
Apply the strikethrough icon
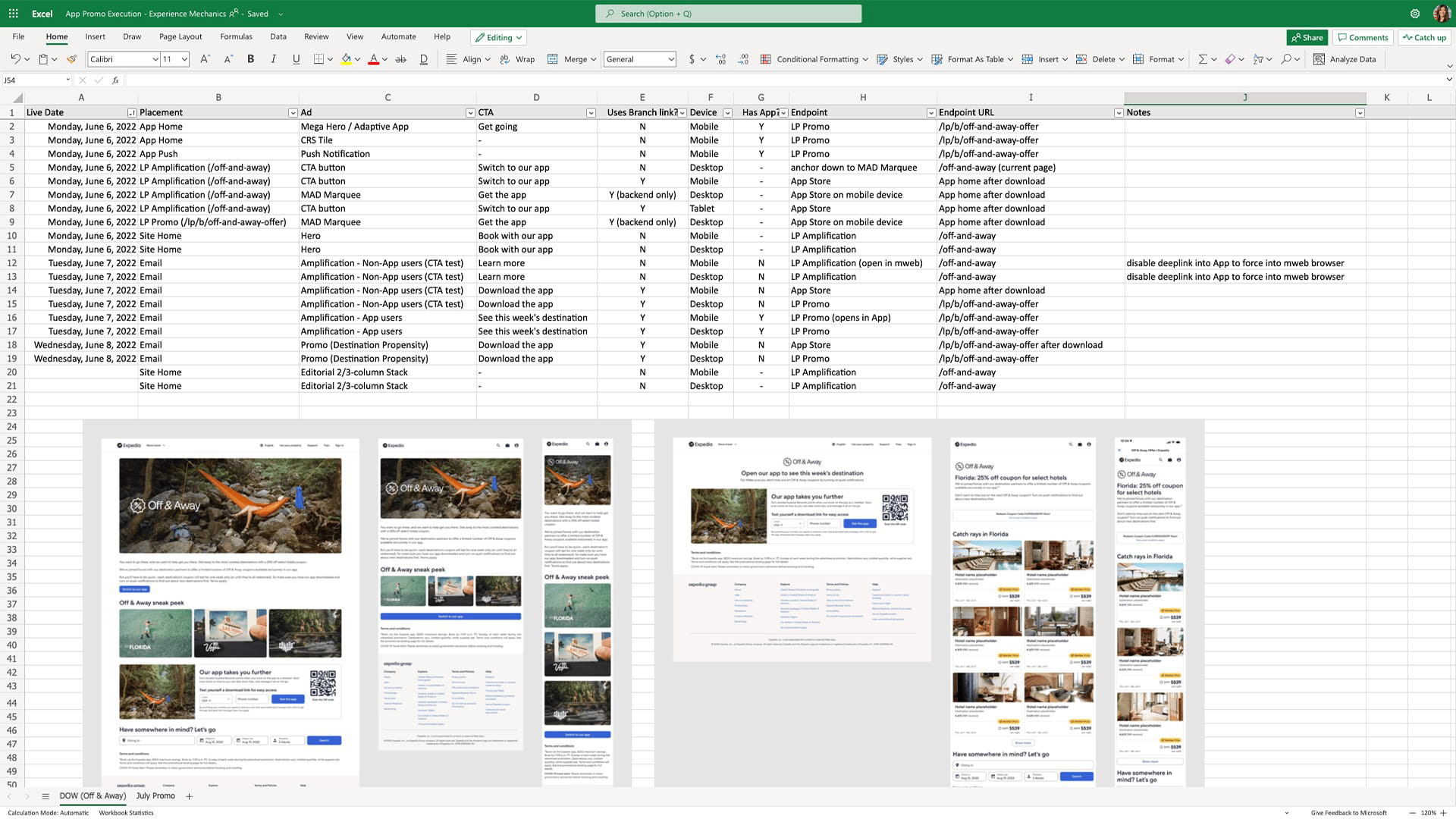pyautogui.click(x=401, y=59)
